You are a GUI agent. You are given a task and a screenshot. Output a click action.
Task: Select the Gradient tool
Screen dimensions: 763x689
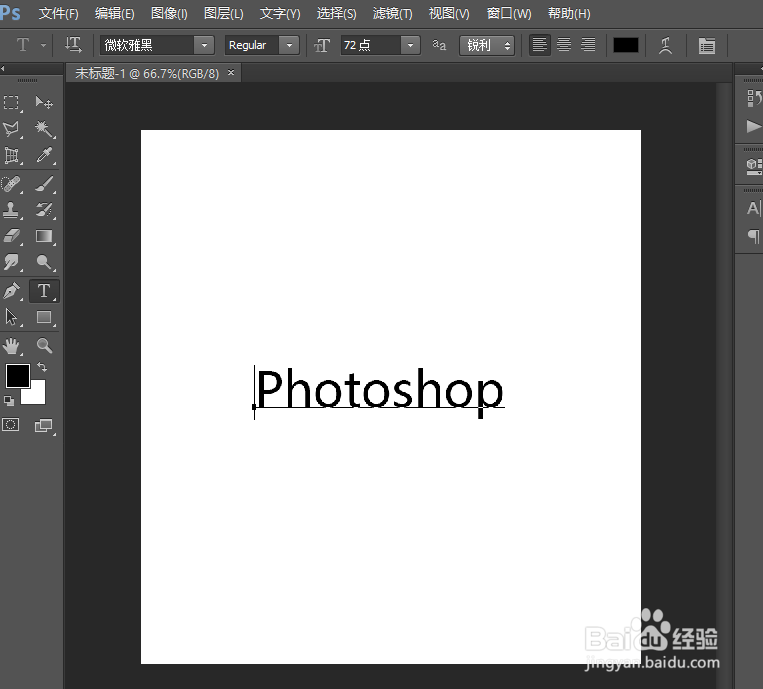pos(44,236)
